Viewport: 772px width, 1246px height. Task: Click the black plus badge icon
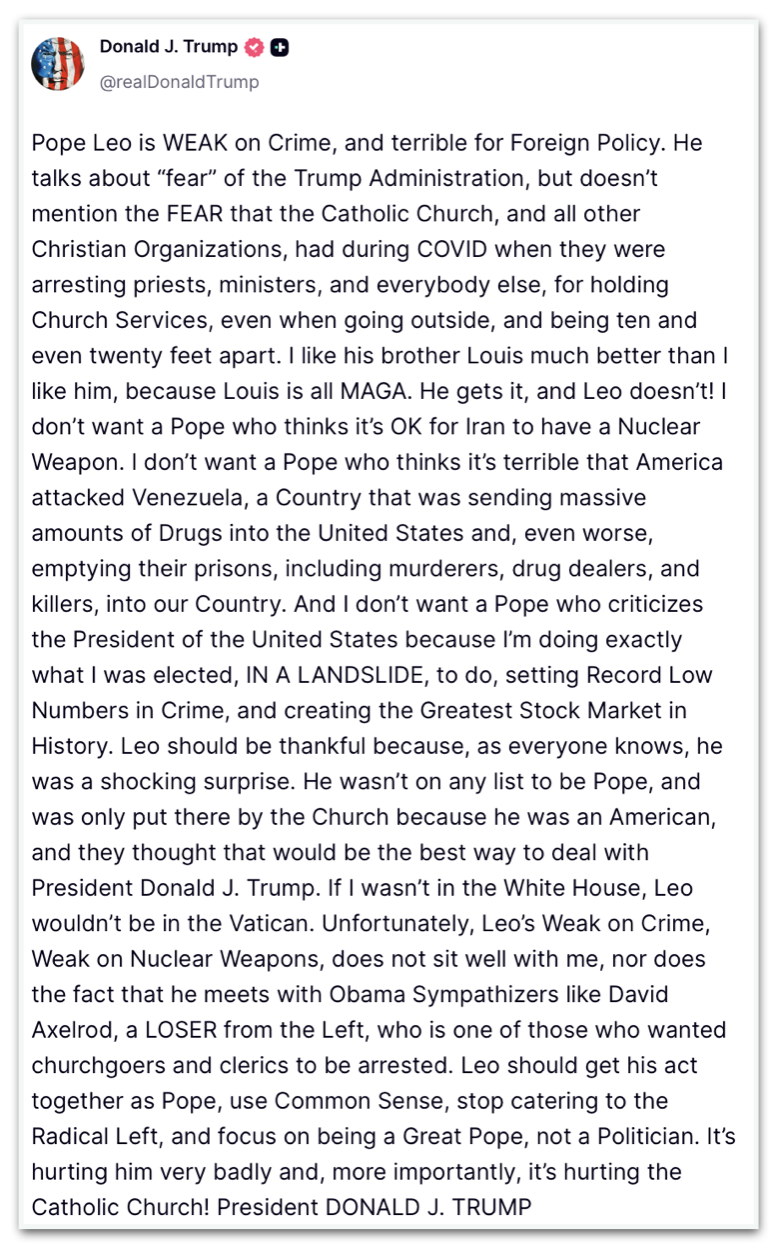click(279, 47)
